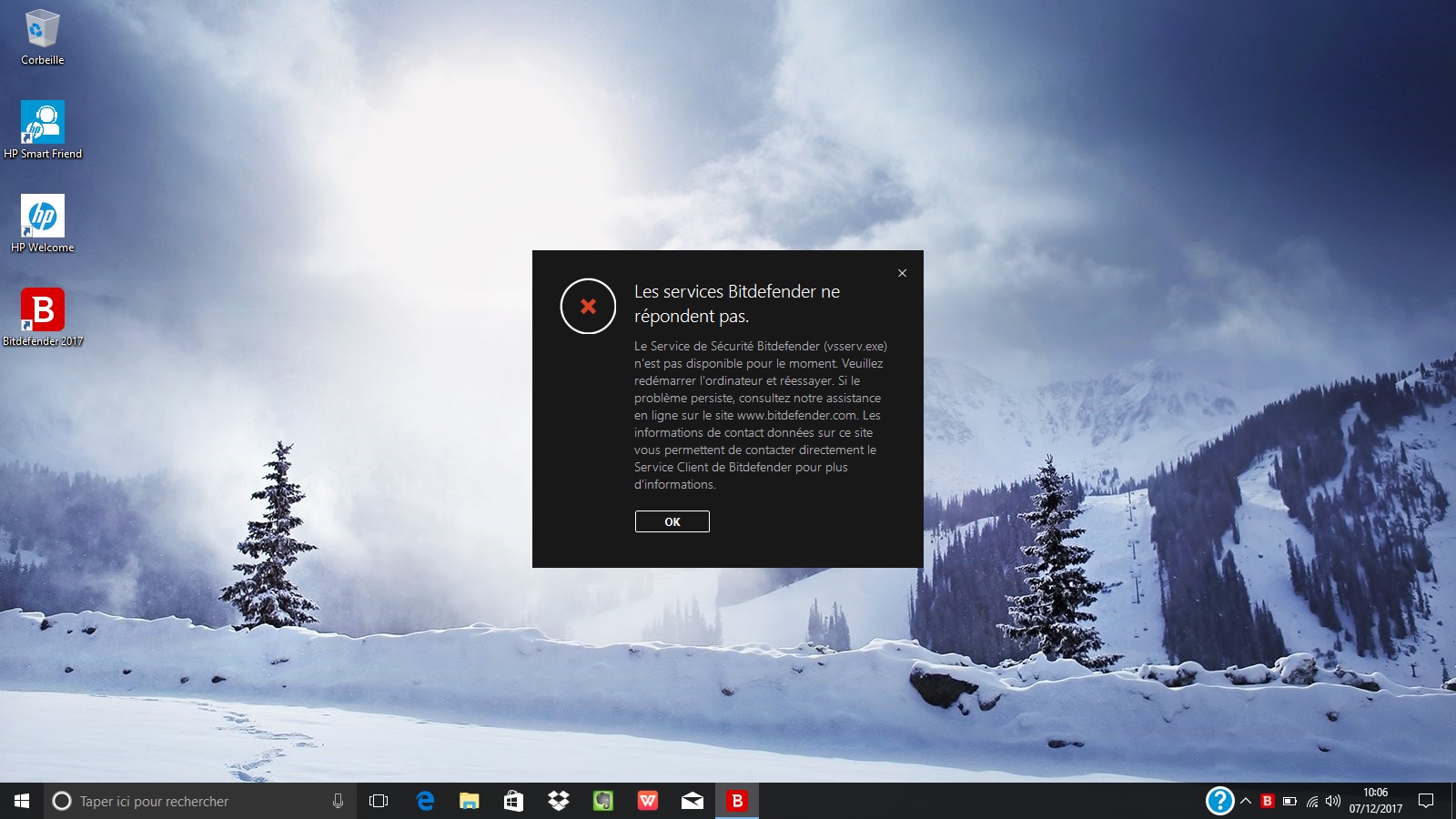The image size is (1456, 819).
Task: Expand hidden system tray icons chevron
Action: pos(1246,801)
